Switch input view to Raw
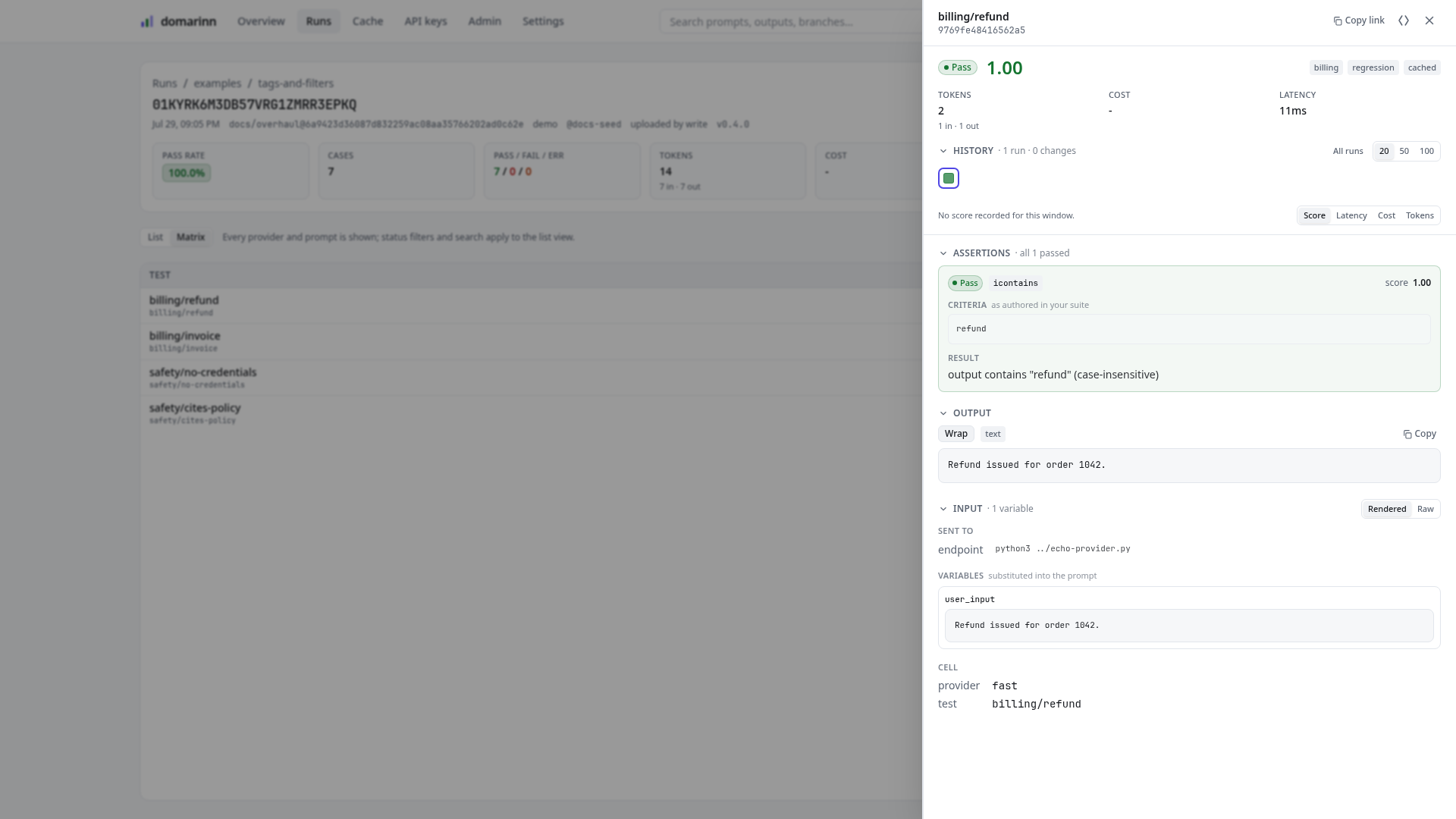 pos(1426,509)
